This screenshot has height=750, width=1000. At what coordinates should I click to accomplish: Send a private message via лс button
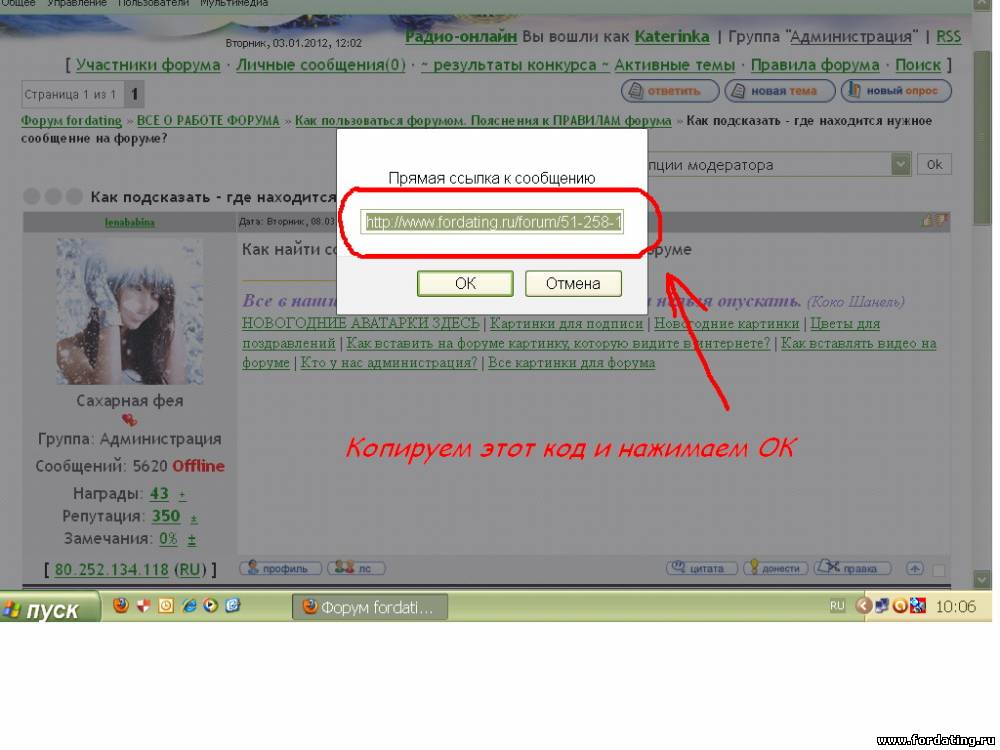pos(357,568)
